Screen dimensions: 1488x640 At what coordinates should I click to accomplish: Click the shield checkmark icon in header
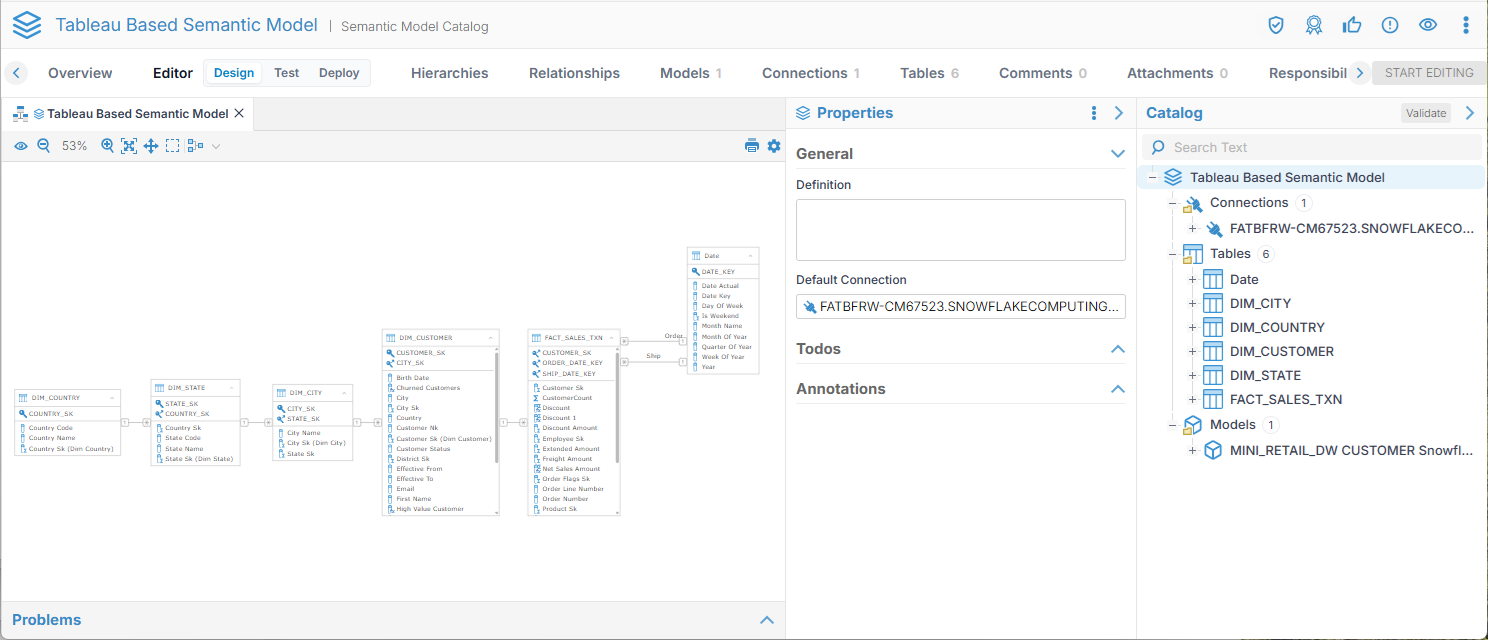pyautogui.click(x=1276, y=25)
